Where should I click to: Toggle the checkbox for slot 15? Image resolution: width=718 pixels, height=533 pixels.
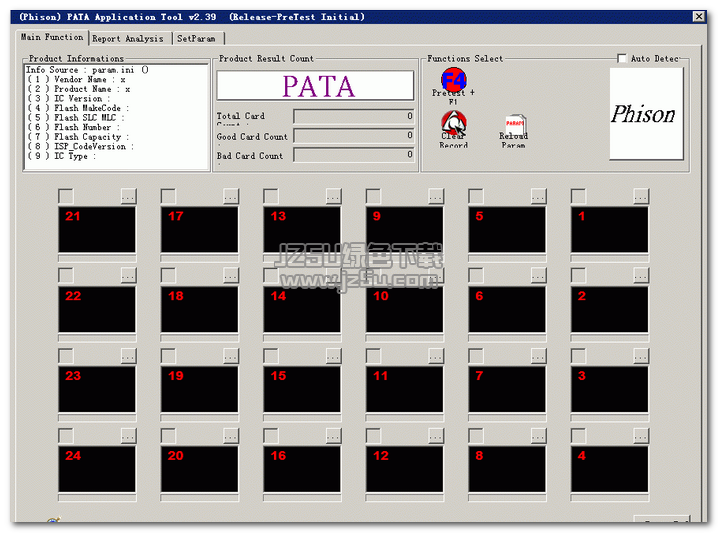tap(271, 356)
